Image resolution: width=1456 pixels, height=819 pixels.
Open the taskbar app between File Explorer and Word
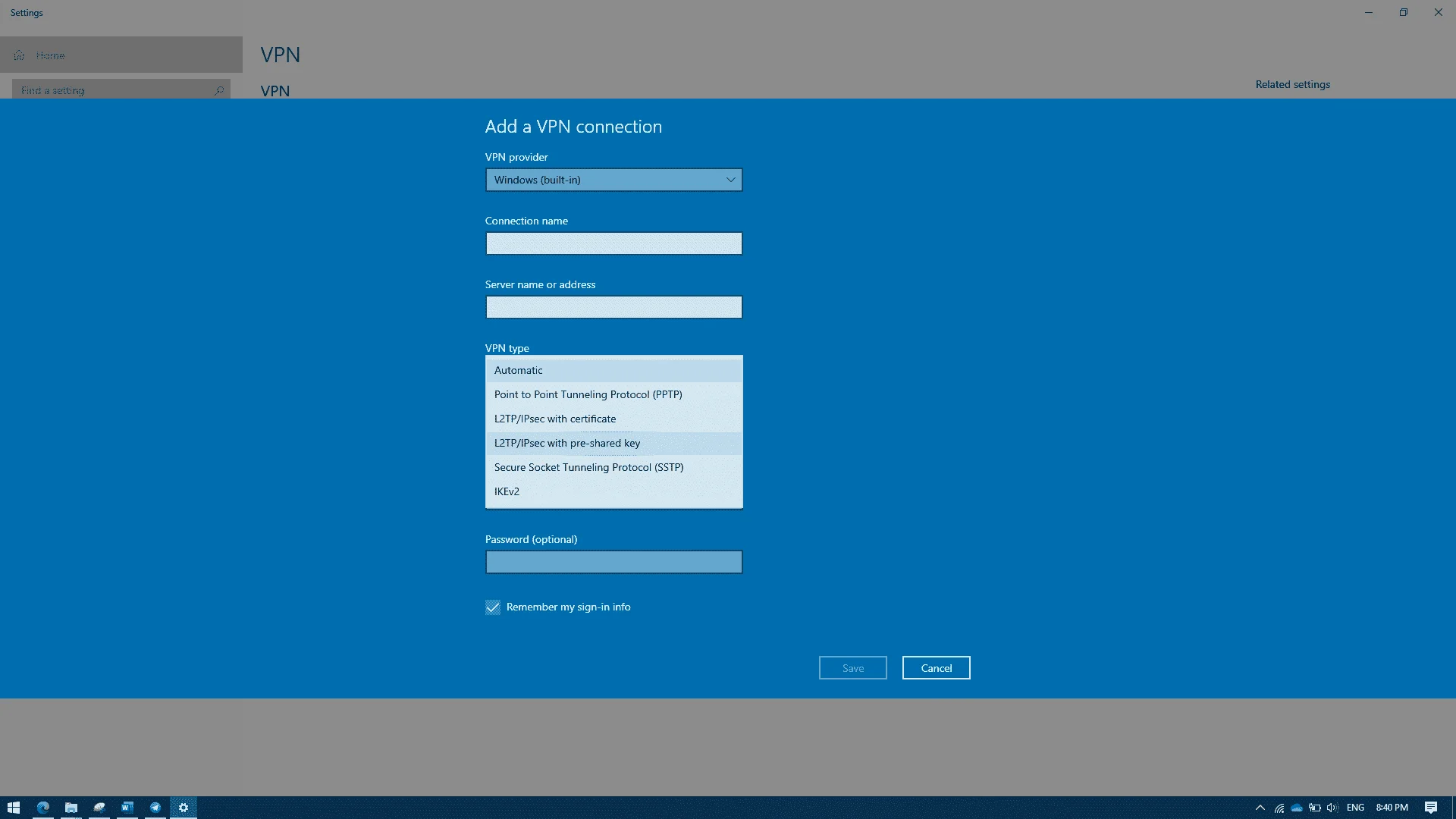(x=99, y=808)
